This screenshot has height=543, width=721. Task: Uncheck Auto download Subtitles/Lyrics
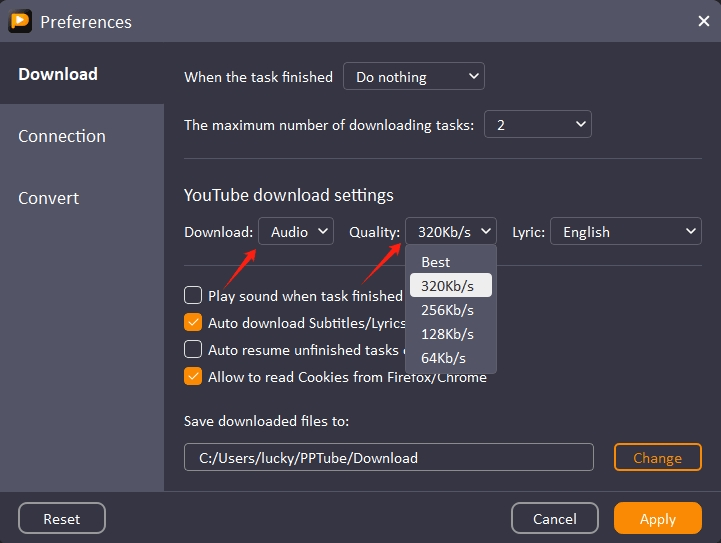point(193,322)
